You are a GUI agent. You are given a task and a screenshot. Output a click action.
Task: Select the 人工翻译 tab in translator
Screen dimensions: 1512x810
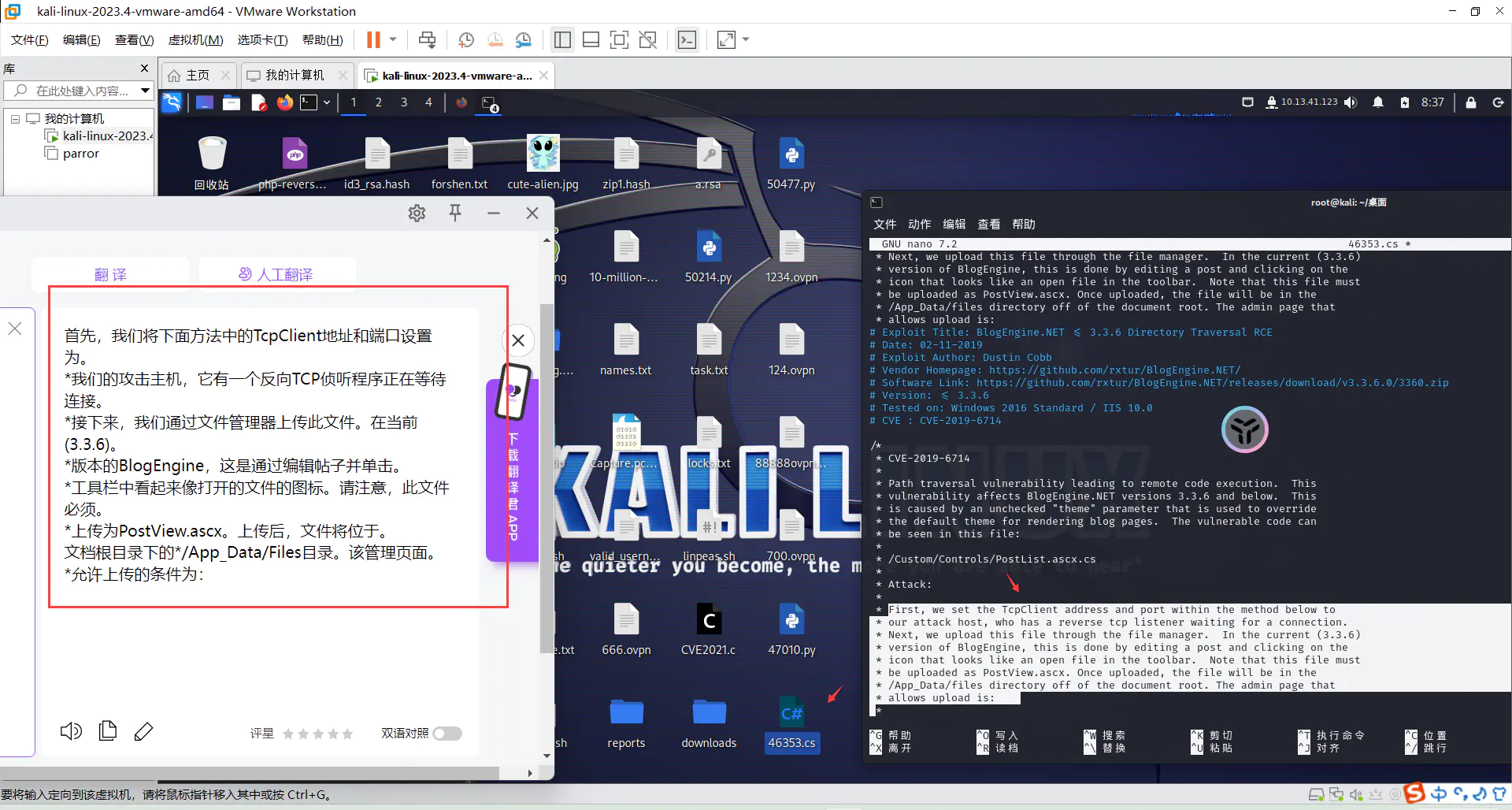(x=276, y=274)
